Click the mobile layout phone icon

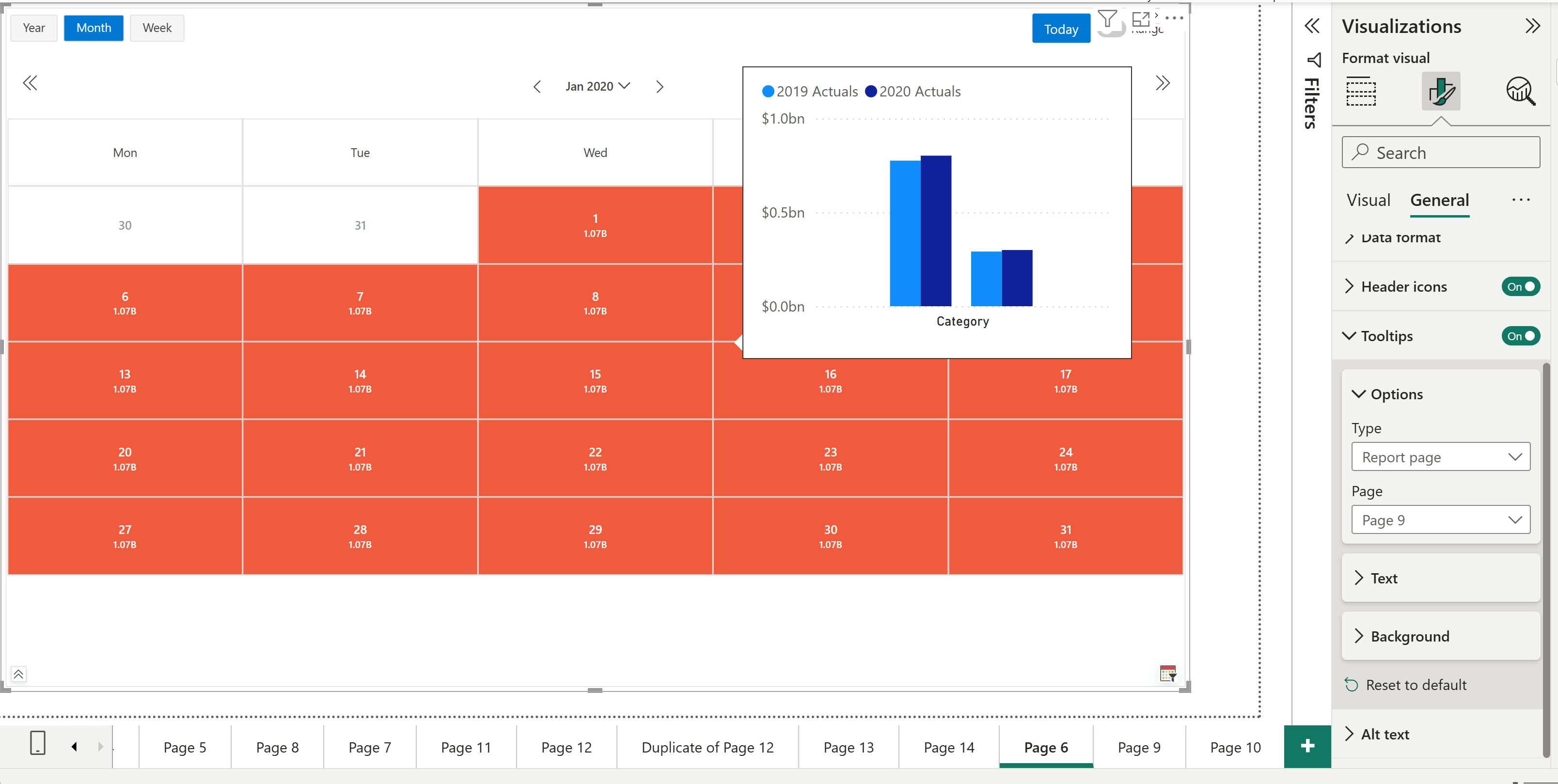click(x=37, y=743)
